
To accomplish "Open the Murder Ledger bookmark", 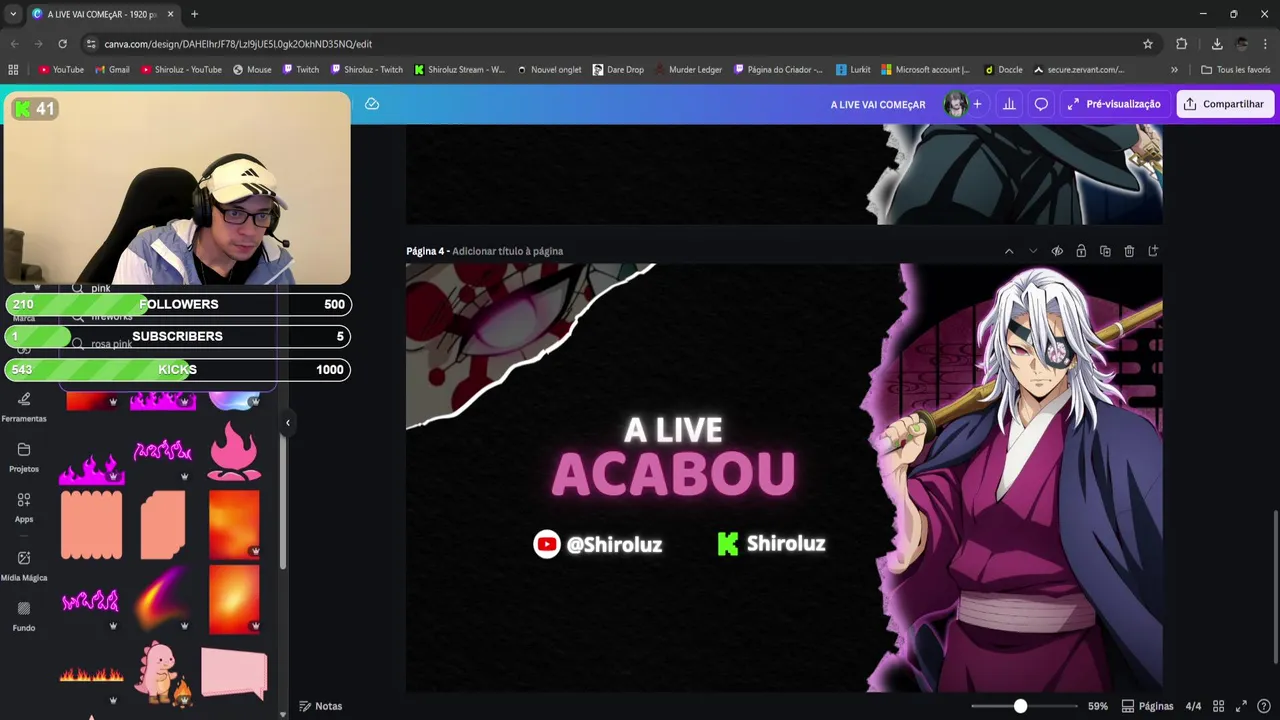I will tap(688, 70).
